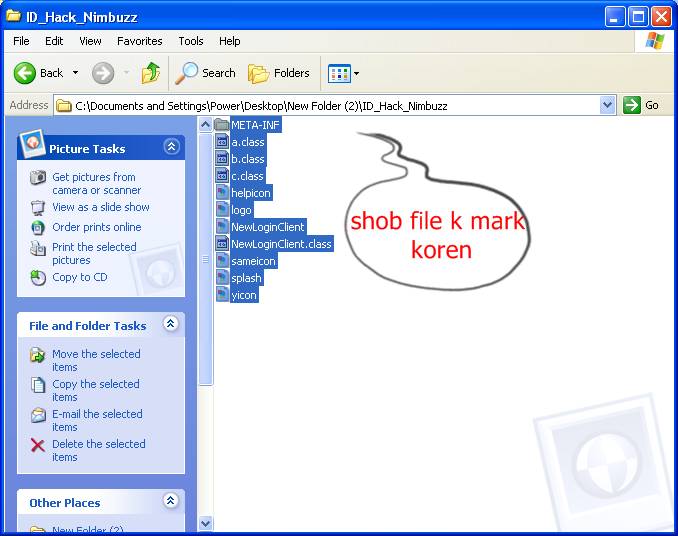Select the NewLoginClient image icon
Image resolution: width=678 pixels, height=536 pixels.
222,227
